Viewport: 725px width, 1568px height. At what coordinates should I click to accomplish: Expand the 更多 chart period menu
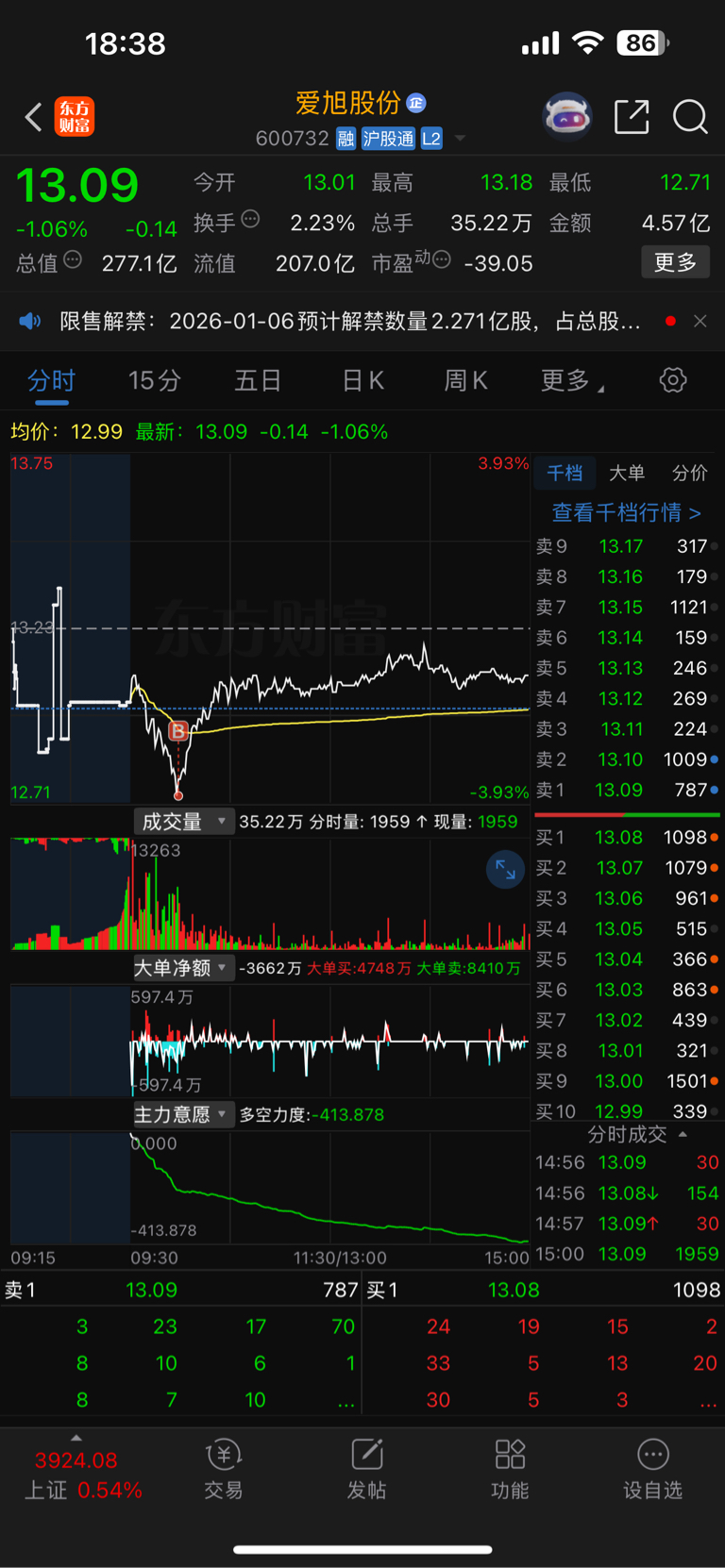point(572,380)
